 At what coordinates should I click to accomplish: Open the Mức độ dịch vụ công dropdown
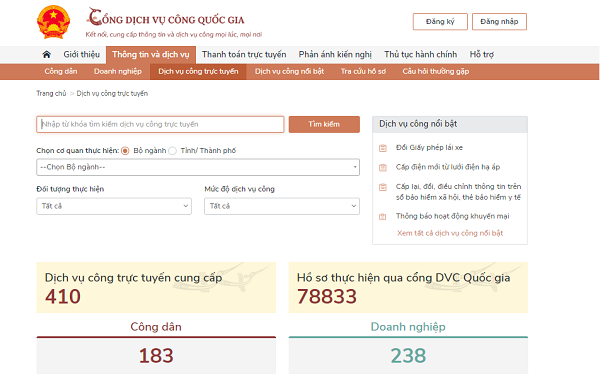tap(282, 206)
